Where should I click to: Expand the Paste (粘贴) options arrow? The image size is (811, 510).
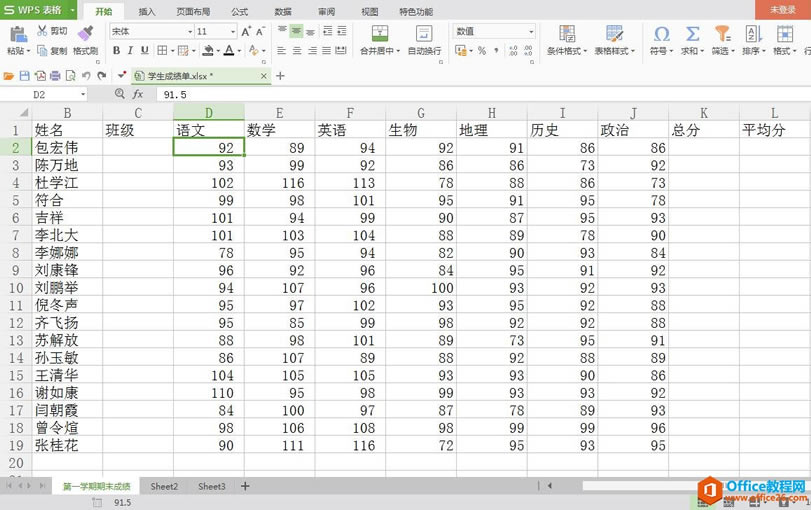tap(28, 51)
